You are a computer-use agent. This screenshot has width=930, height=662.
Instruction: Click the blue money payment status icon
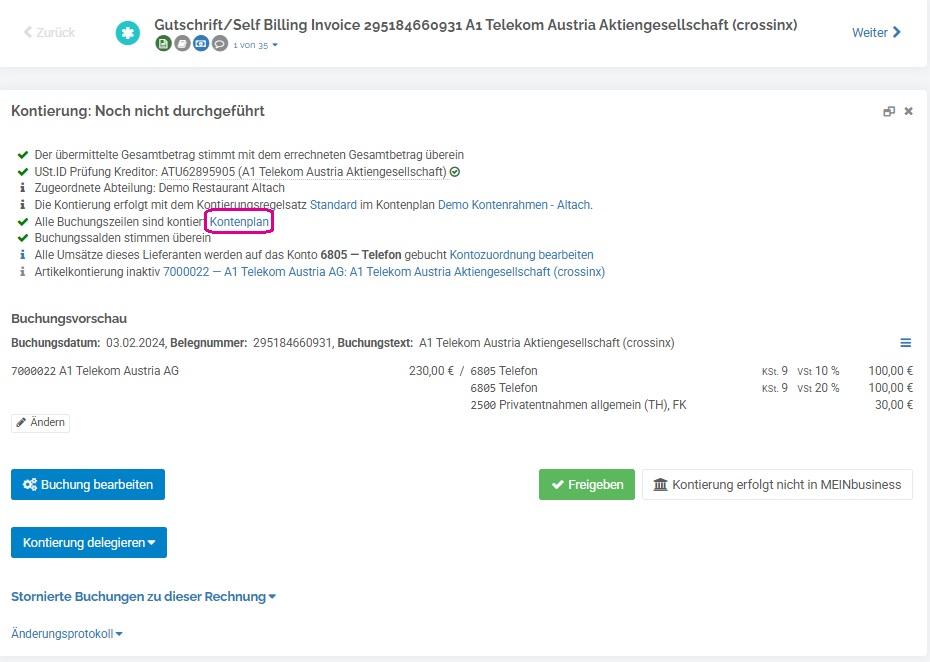point(201,44)
